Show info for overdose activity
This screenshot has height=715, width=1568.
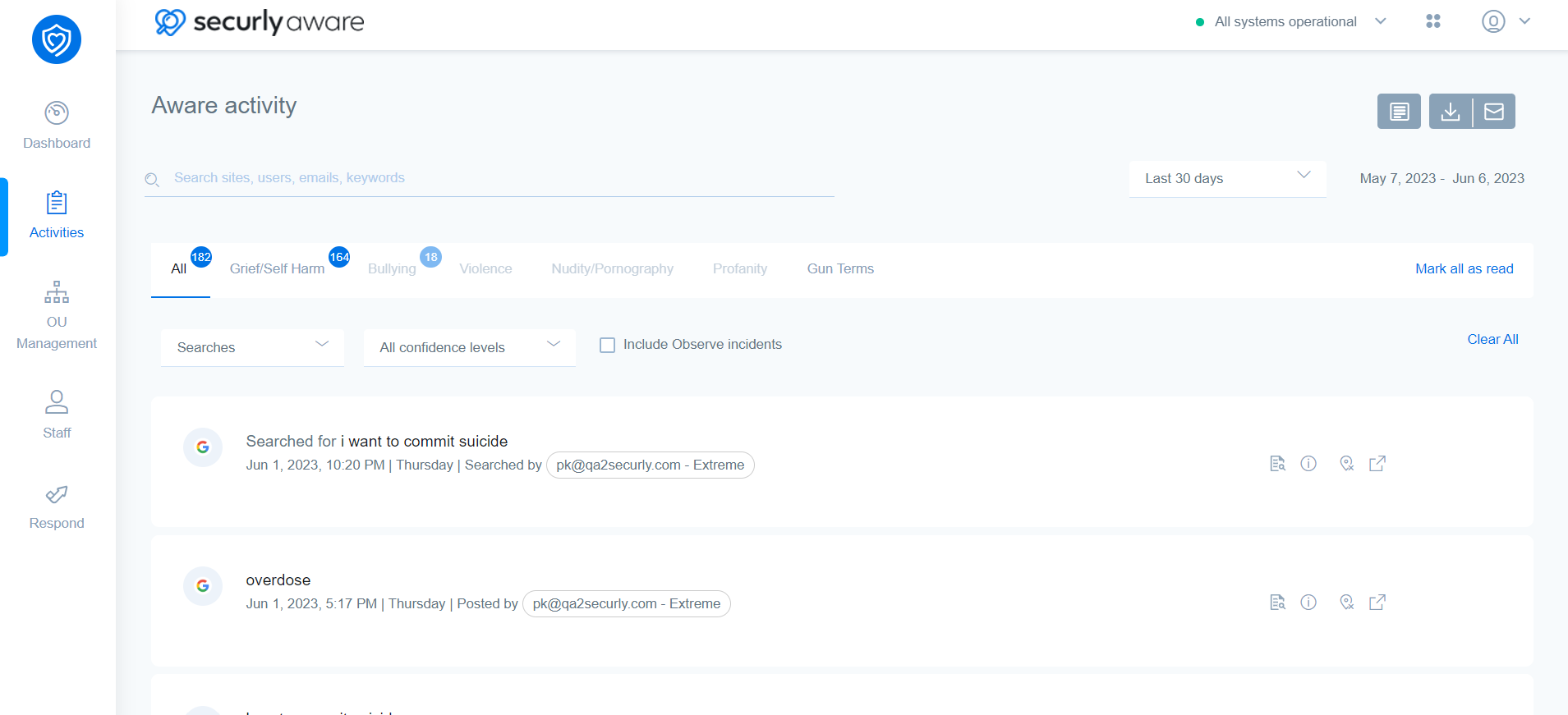[1308, 603]
